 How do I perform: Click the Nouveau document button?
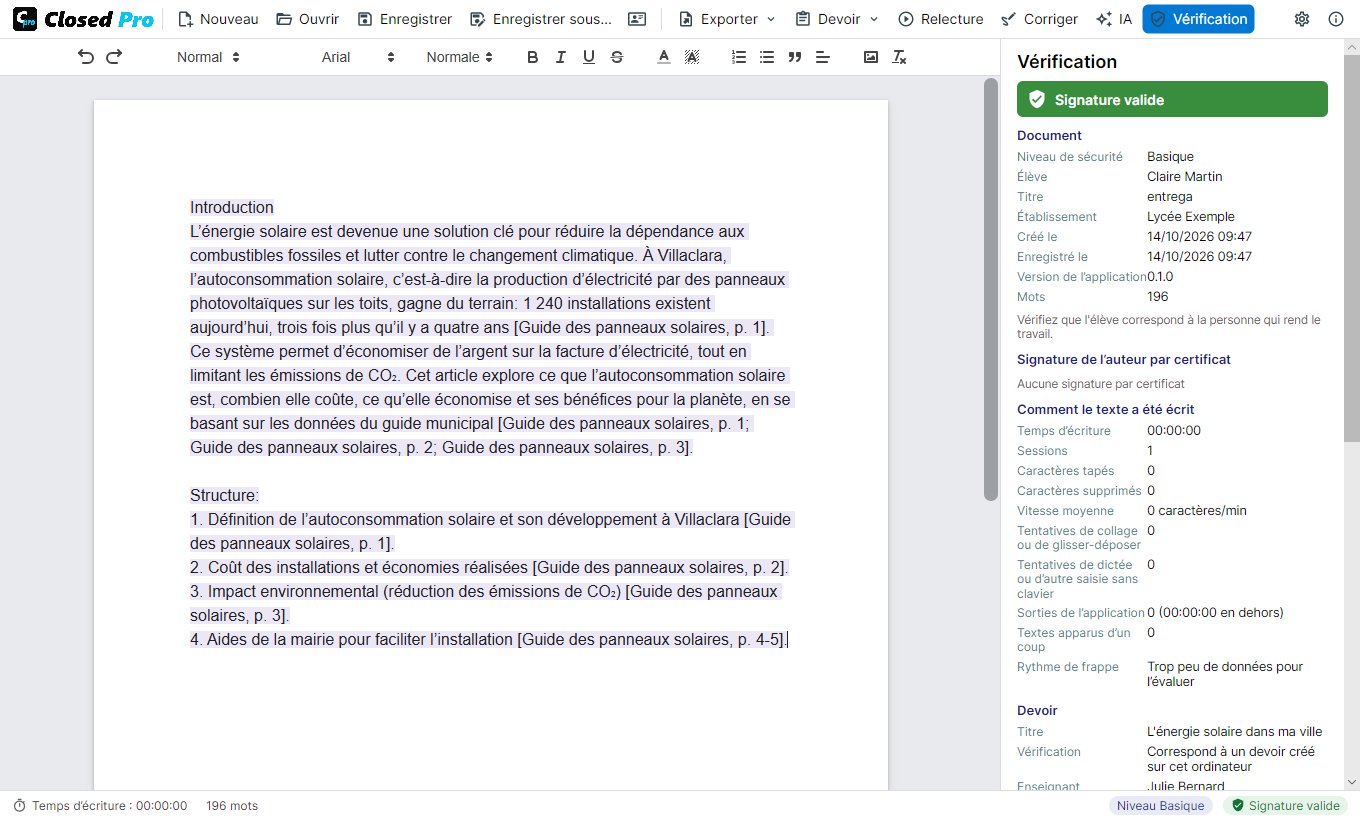(217, 19)
